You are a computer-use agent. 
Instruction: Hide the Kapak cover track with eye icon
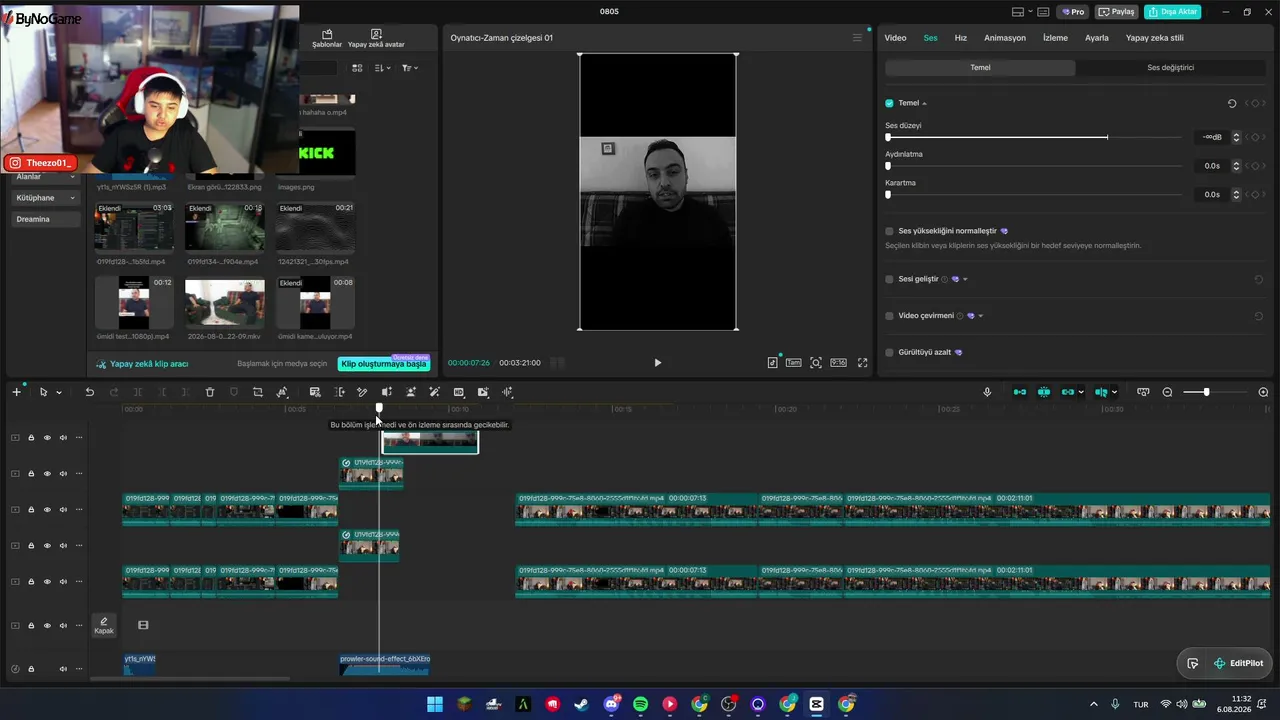coord(47,625)
